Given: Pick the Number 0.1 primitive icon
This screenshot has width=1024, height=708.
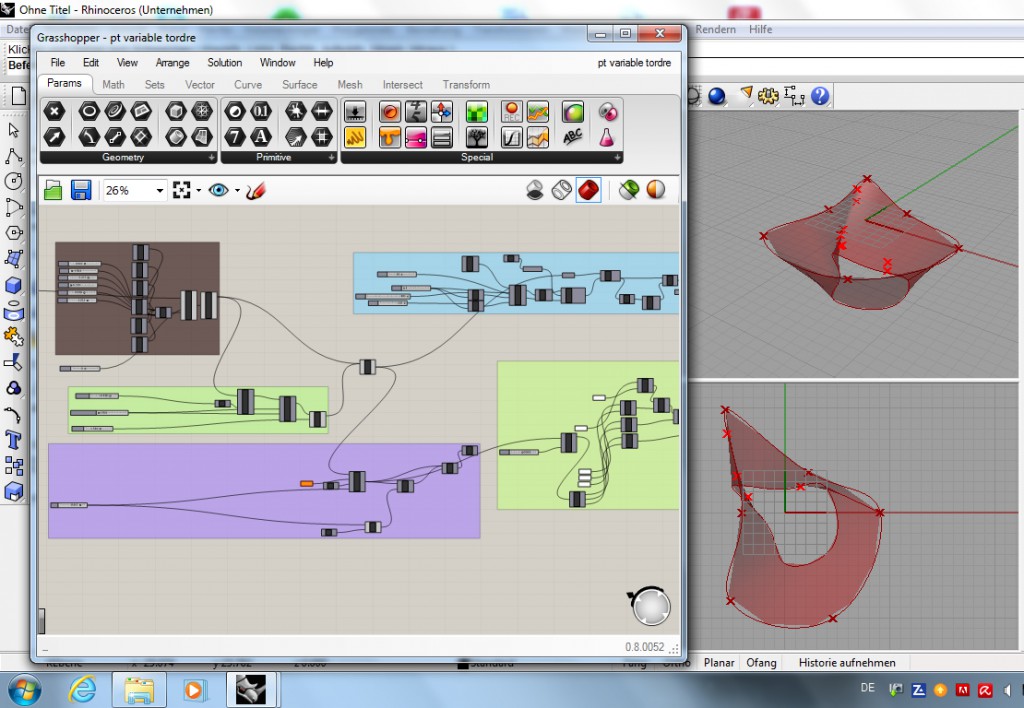Looking at the screenshot, I should coord(261,111).
